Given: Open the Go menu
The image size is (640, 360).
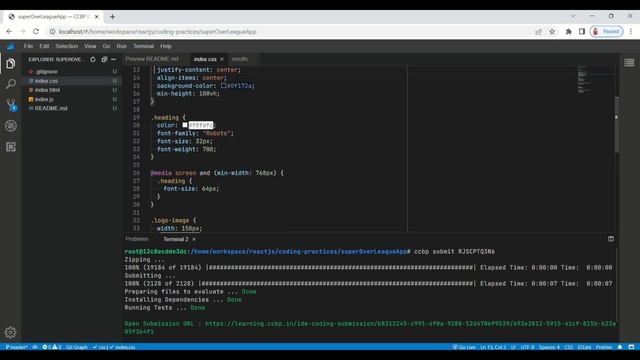Looking at the screenshot, I should (x=107, y=46).
